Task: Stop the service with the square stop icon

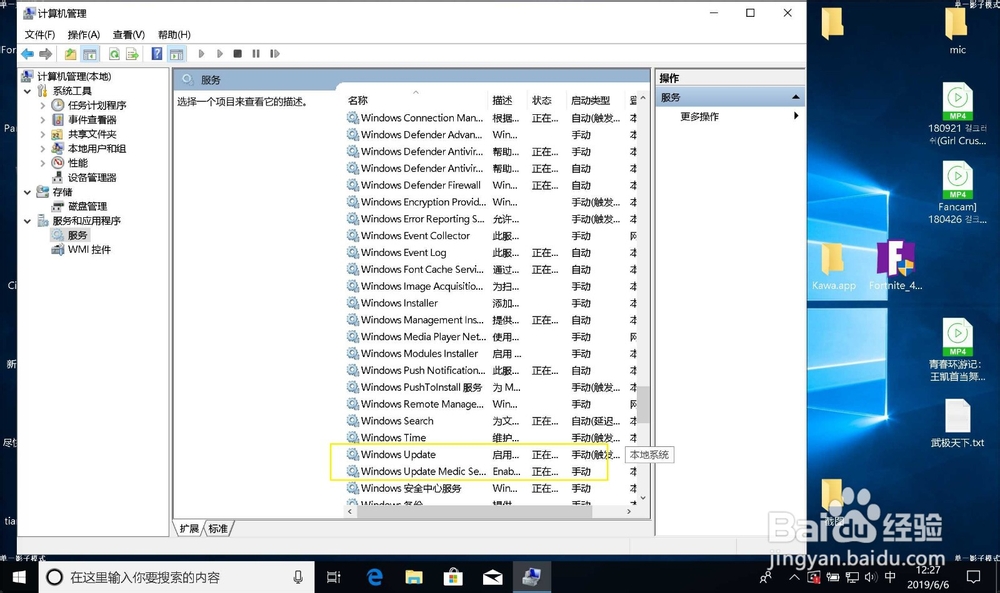Action: tap(236, 55)
